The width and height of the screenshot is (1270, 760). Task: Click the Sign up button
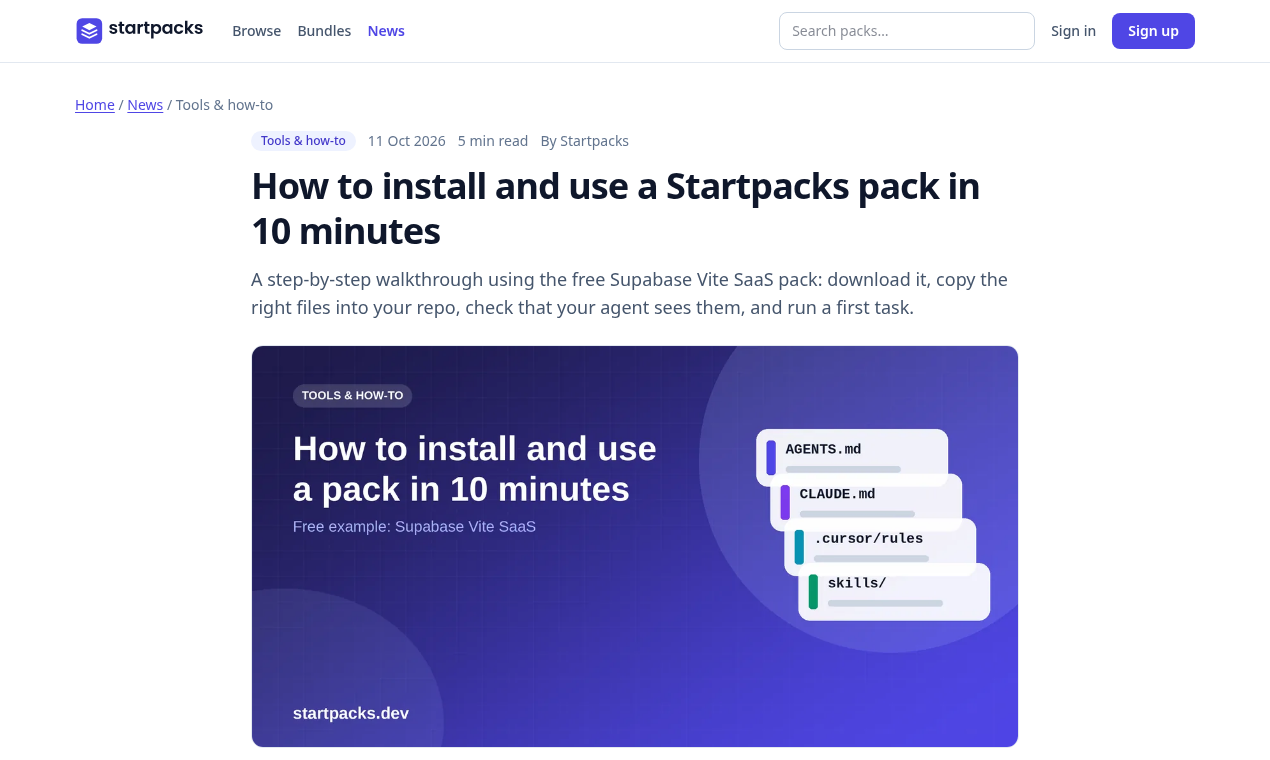(1153, 31)
